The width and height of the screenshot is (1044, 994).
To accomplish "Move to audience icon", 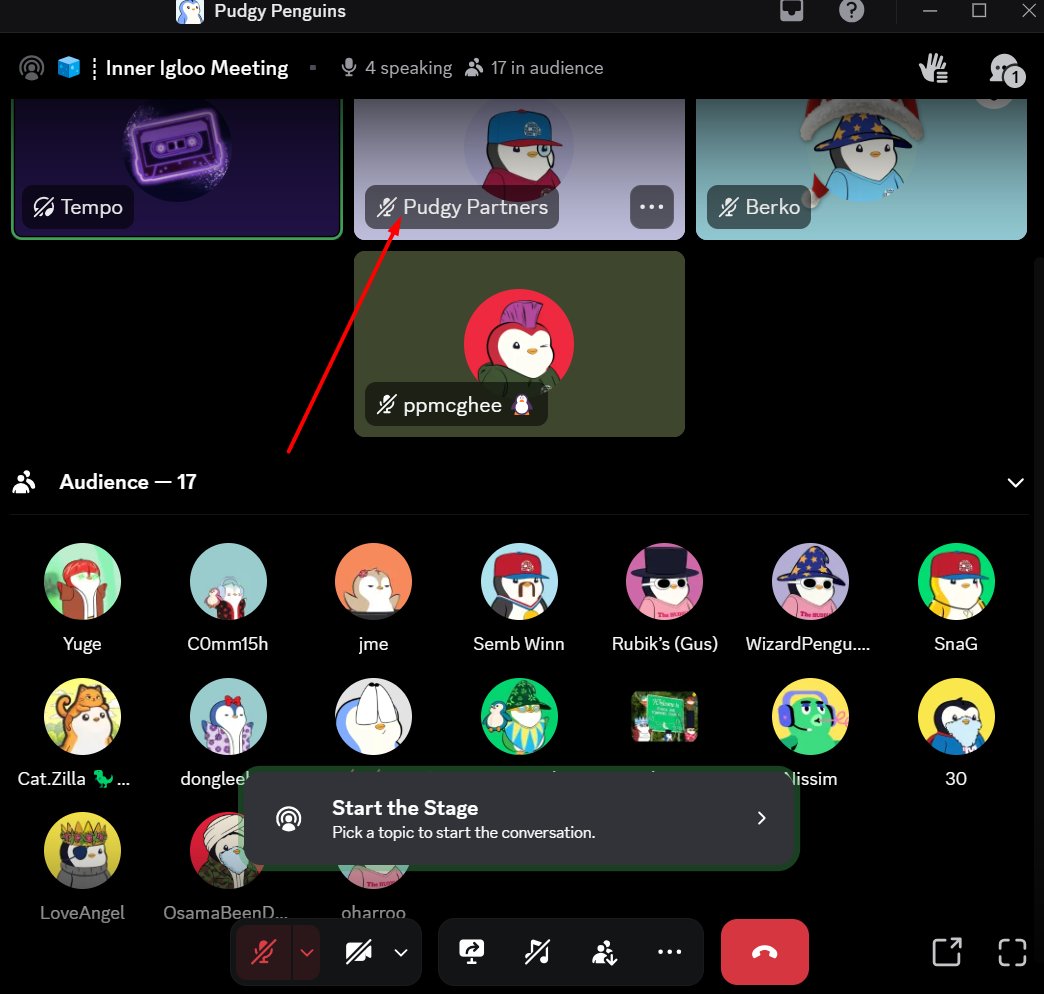I will tap(604, 952).
